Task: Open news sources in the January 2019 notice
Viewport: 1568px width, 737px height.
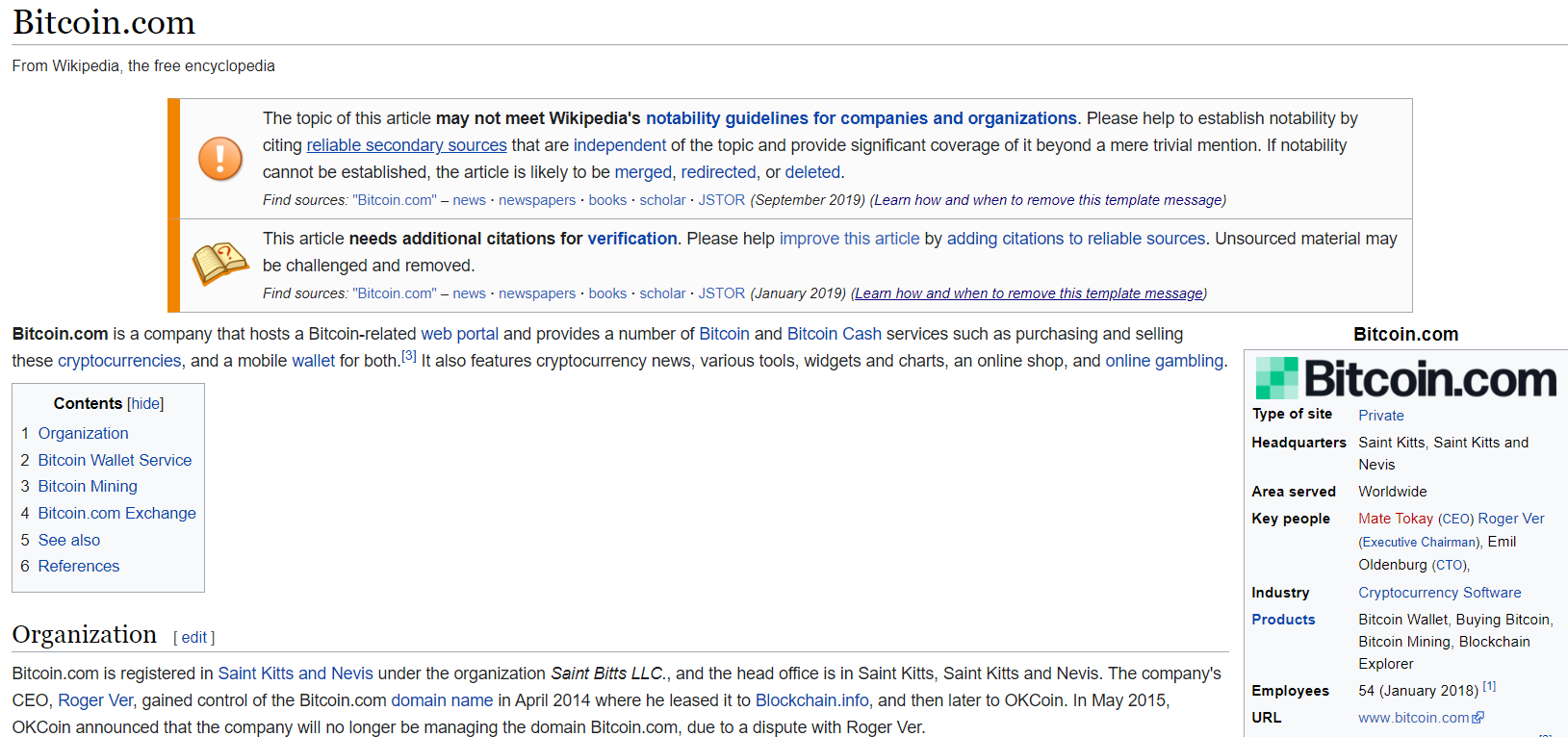Action: (x=469, y=293)
